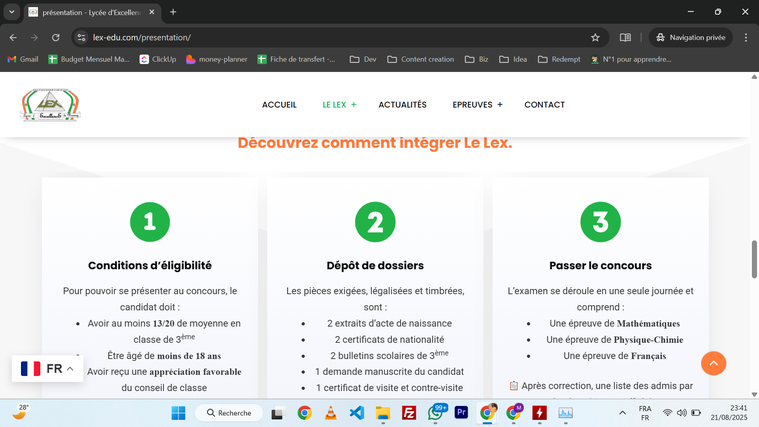
Task: Toggle the reading mode side panel icon
Action: (625, 37)
